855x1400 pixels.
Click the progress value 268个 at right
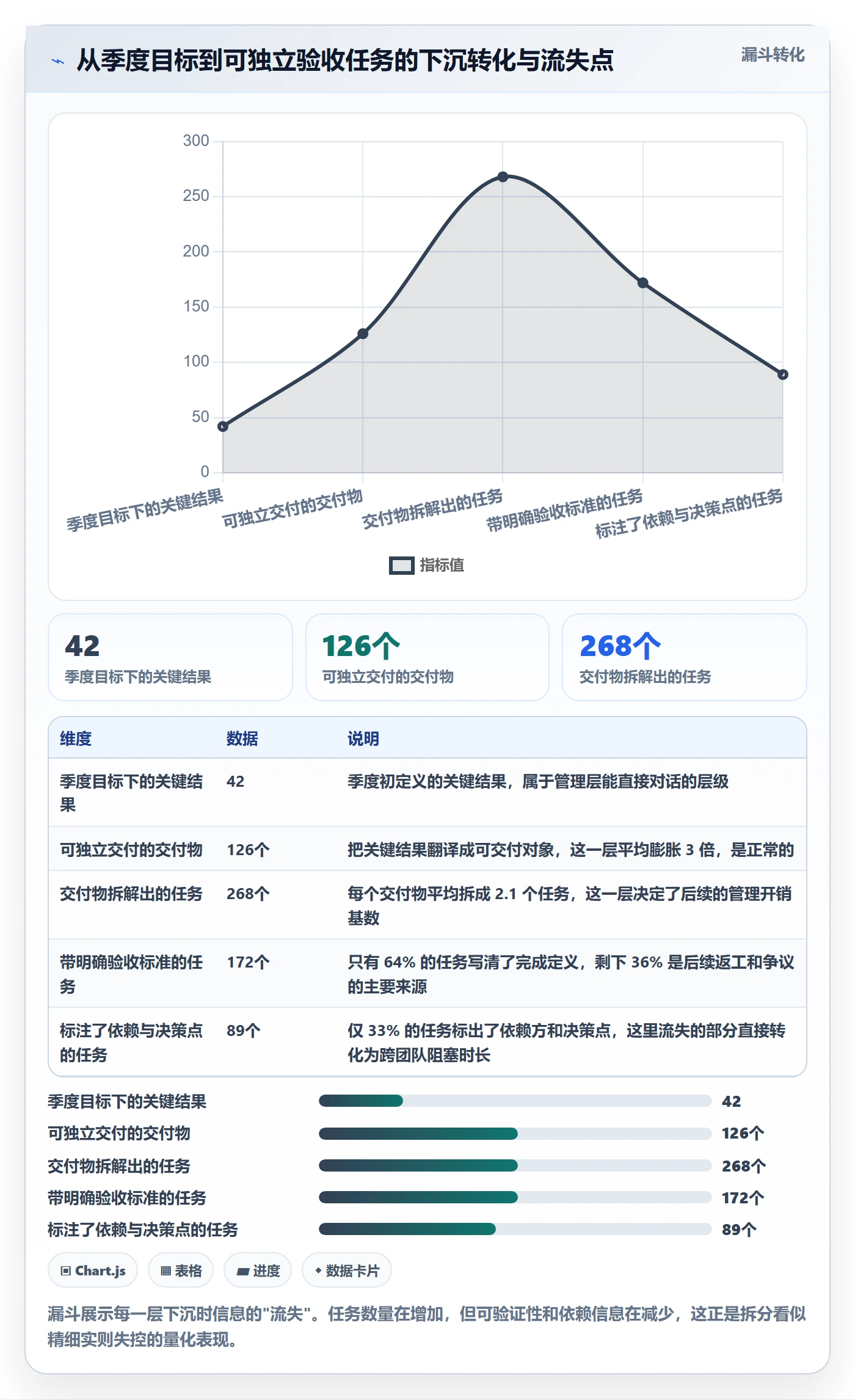[743, 1166]
